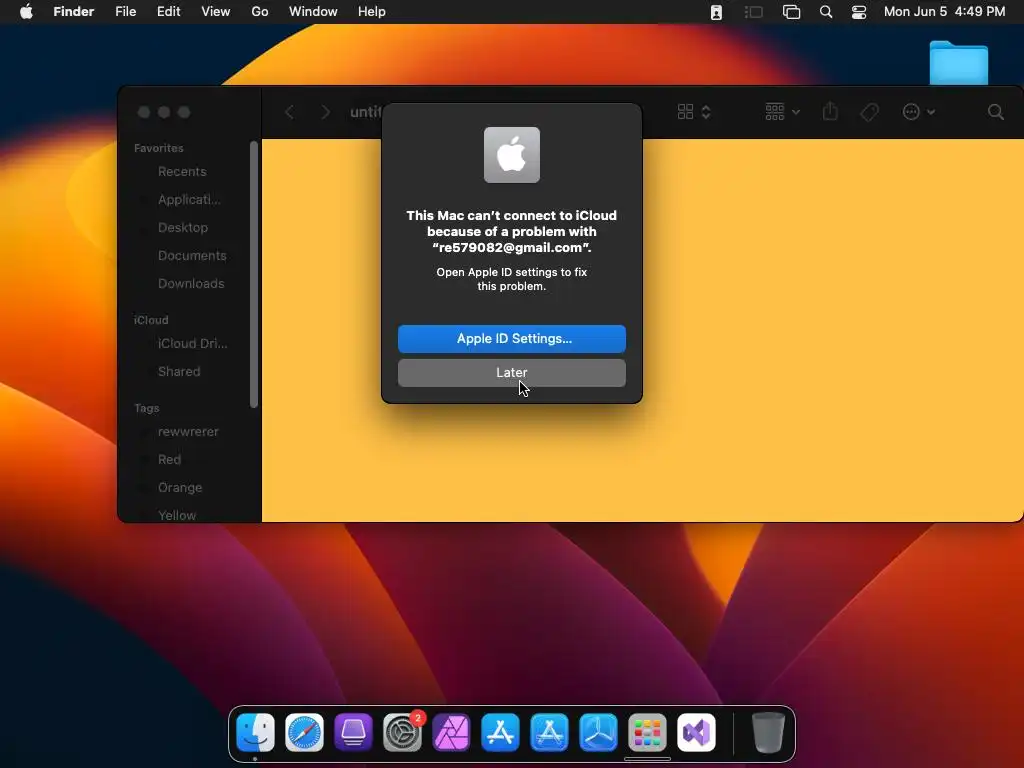Image resolution: width=1024 pixels, height=768 pixels.
Task: Open the Help menu
Action: click(372, 12)
